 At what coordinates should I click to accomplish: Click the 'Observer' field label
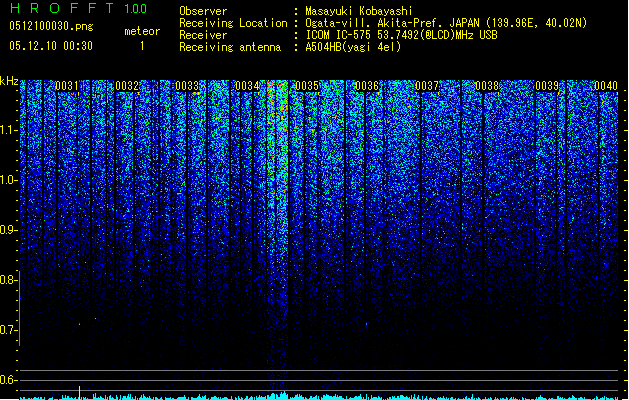tap(203, 11)
